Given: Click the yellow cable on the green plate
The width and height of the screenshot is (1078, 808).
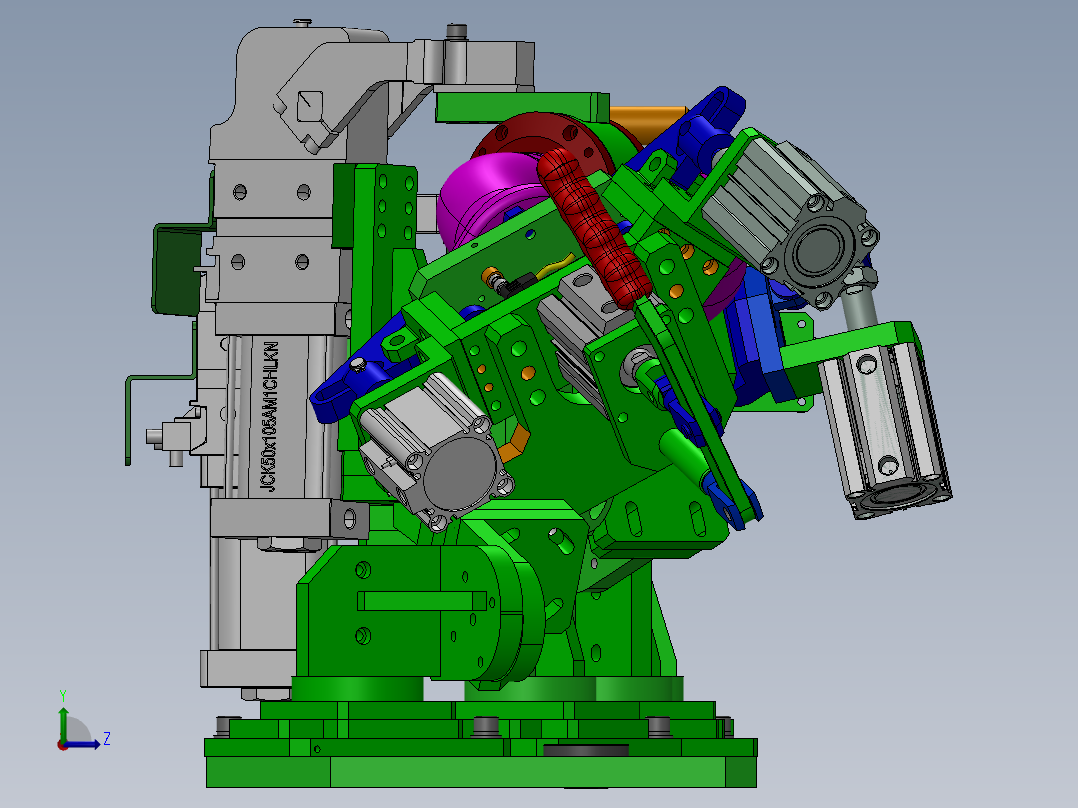Looking at the screenshot, I should click(x=556, y=266).
